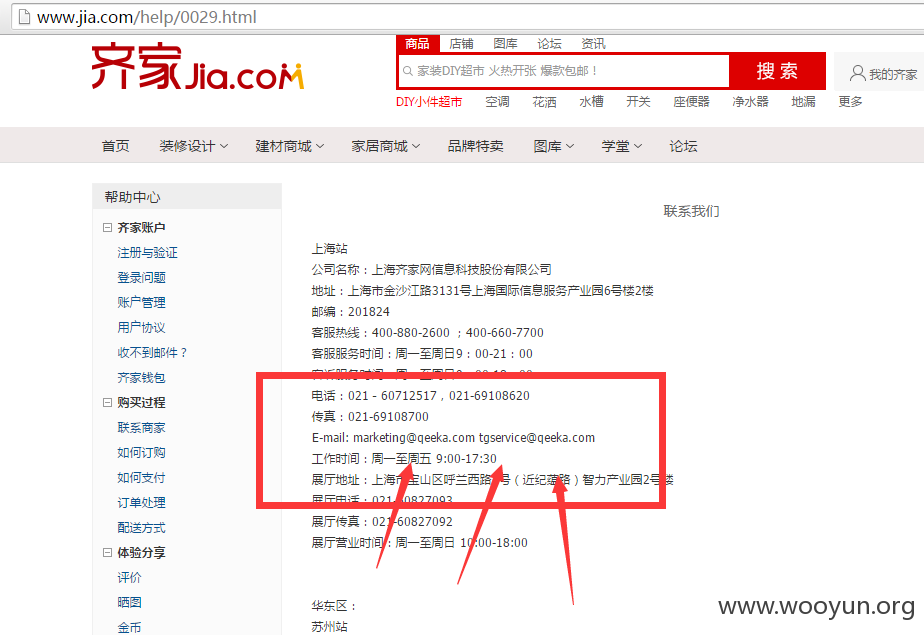Open 用户协议 help link
924x635 pixels.
click(x=141, y=328)
